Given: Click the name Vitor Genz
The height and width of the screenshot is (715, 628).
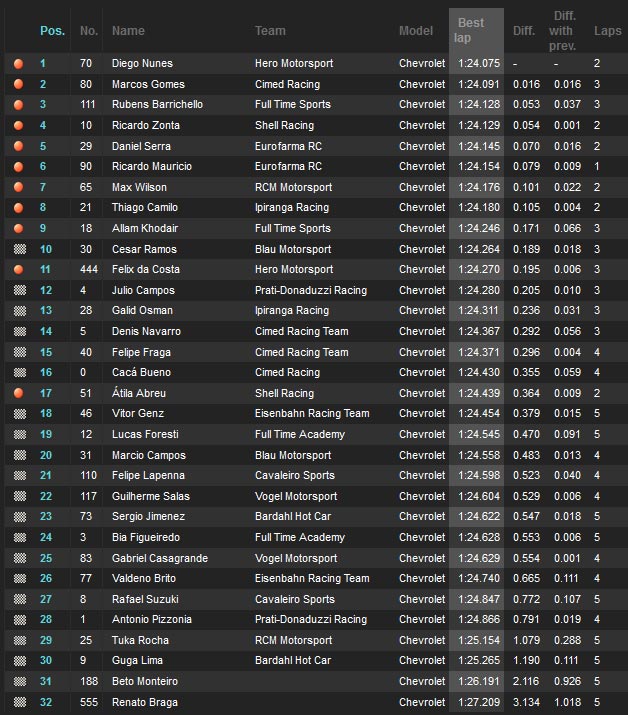Looking at the screenshot, I should 138,414.
